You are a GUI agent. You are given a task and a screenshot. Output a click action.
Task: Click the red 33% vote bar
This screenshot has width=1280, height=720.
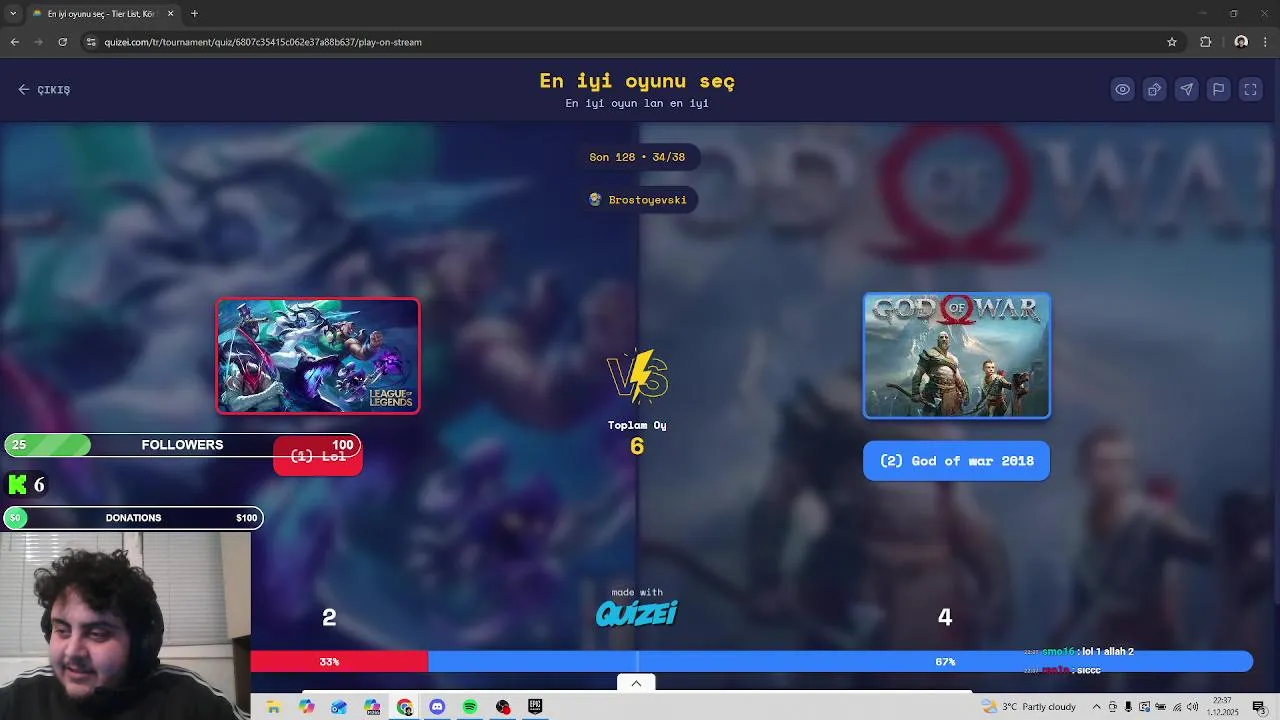pos(339,661)
